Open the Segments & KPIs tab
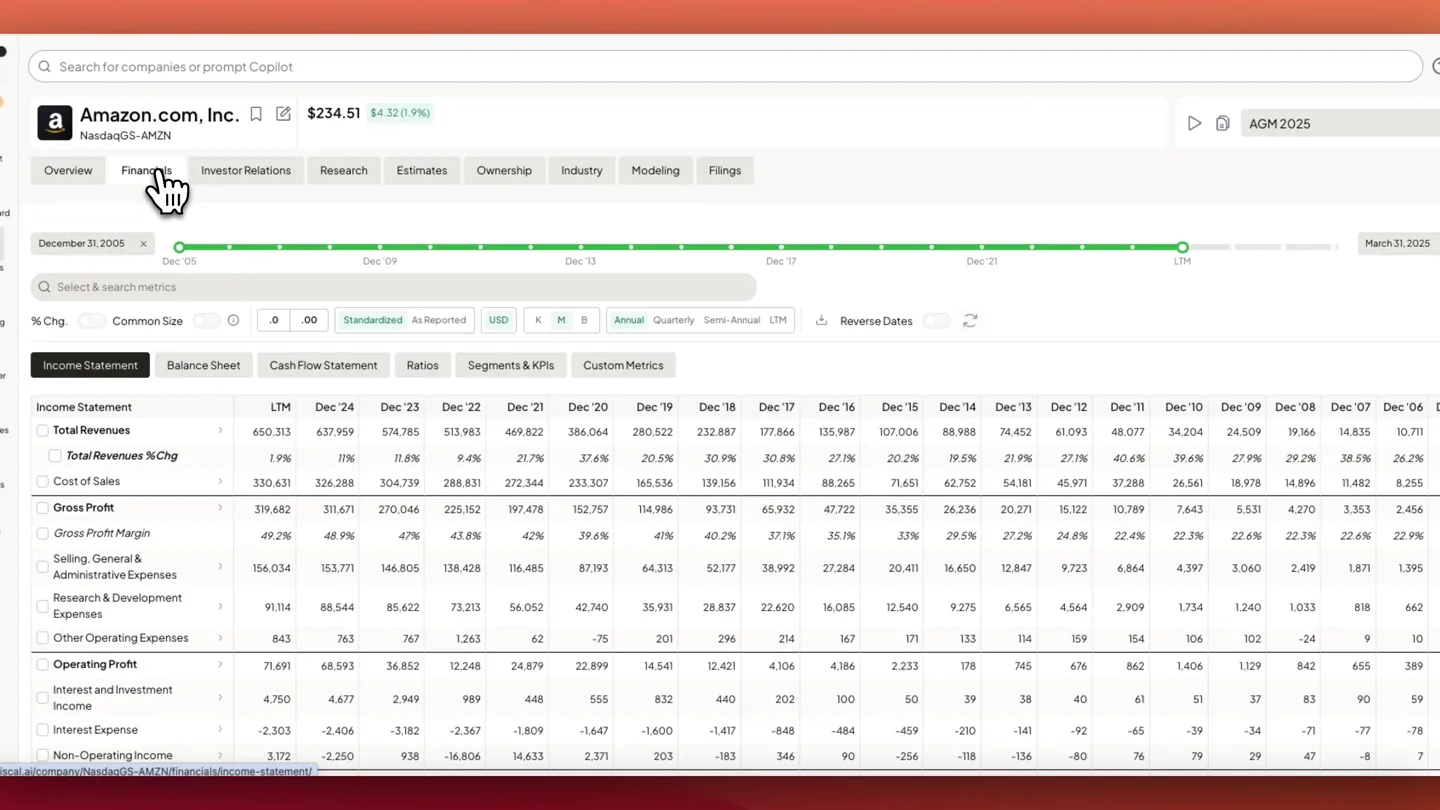 pos(511,366)
